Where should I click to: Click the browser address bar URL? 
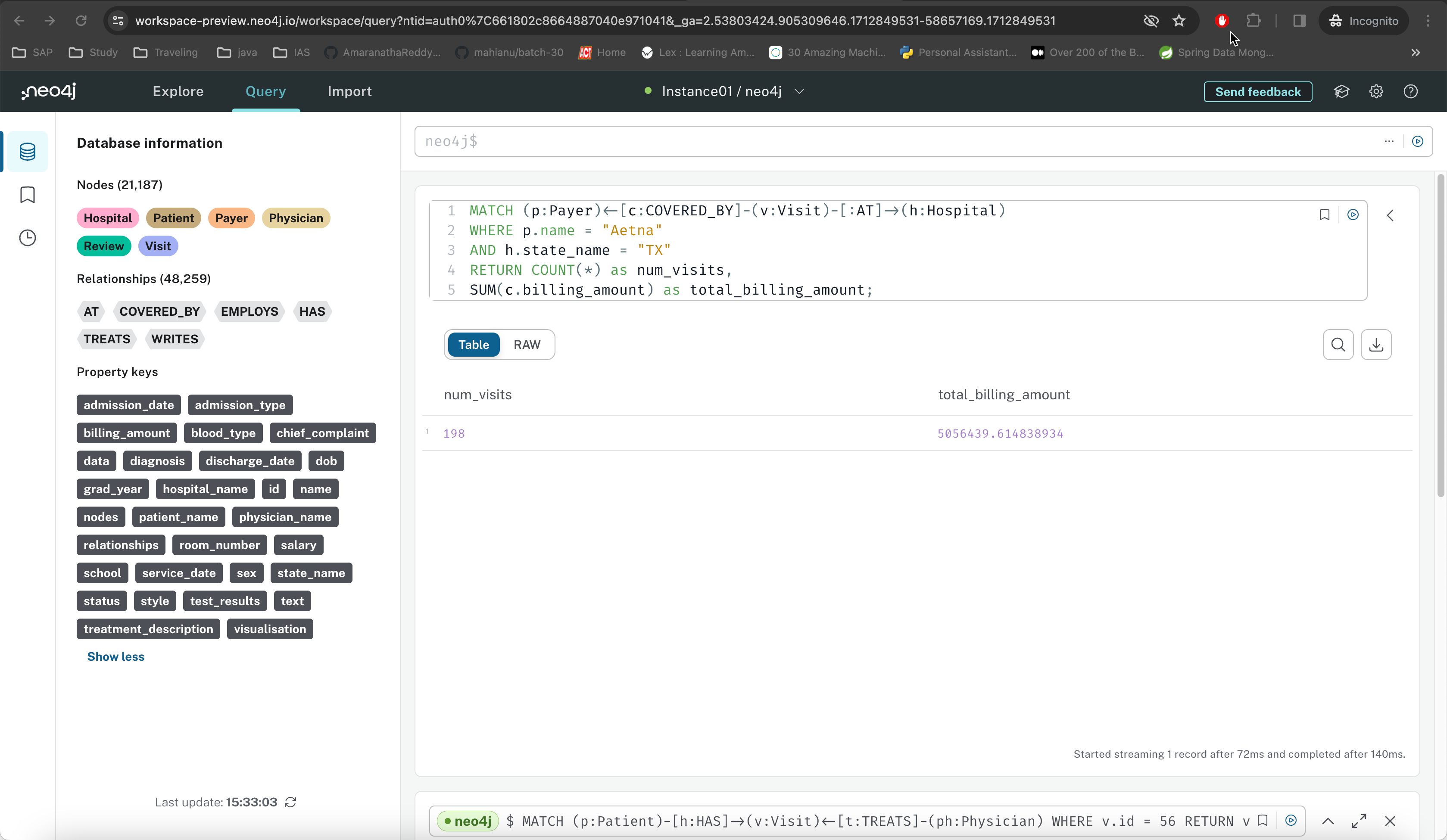(x=595, y=21)
